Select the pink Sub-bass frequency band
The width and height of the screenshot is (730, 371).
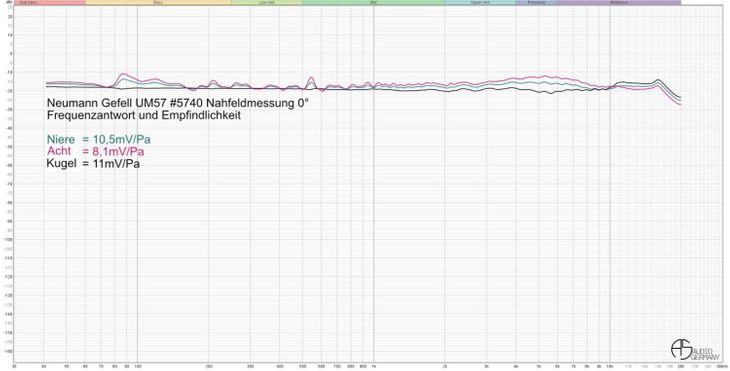tap(50, 2)
